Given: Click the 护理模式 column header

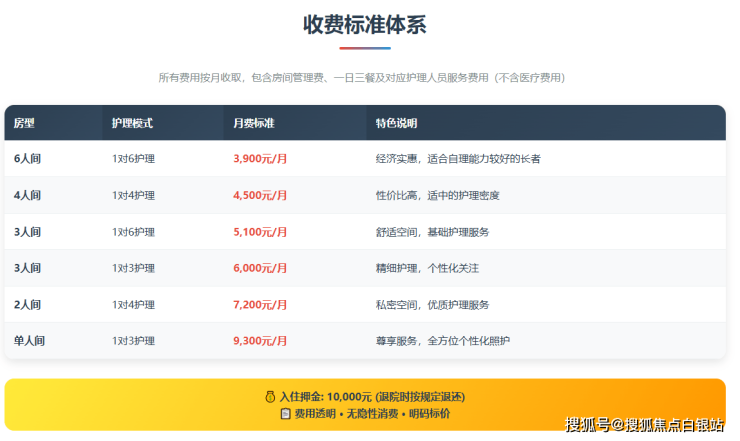Looking at the screenshot, I should pyautogui.click(x=132, y=123).
